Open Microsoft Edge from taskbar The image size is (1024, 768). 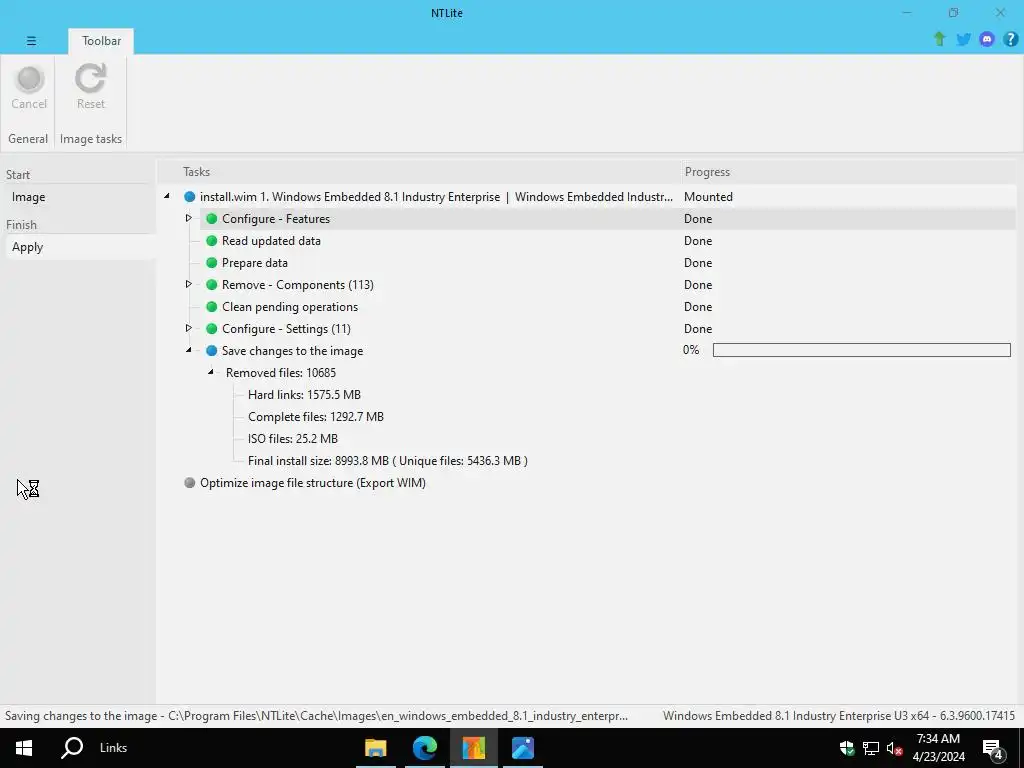pyautogui.click(x=424, y=748)
